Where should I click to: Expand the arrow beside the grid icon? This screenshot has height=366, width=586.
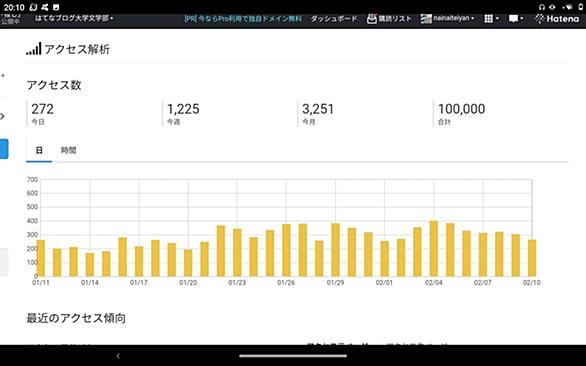tap(497, 19)
